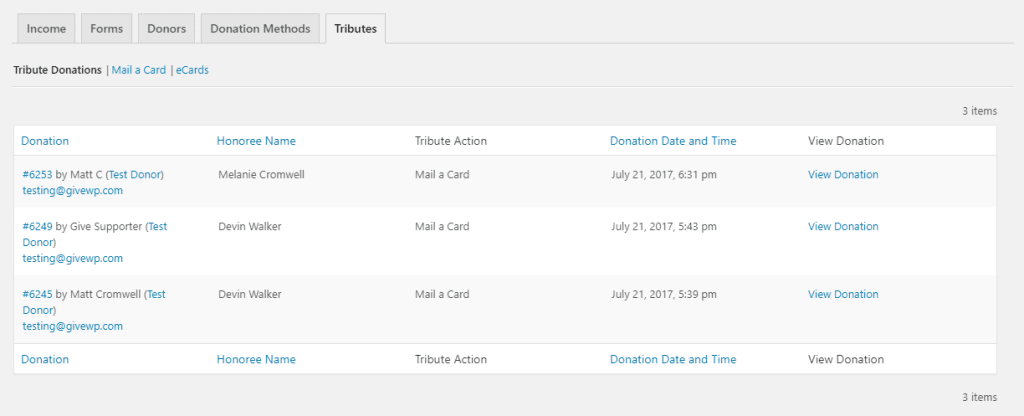
Task: Select the Donors tab
Action: click(x=167, y=29)
